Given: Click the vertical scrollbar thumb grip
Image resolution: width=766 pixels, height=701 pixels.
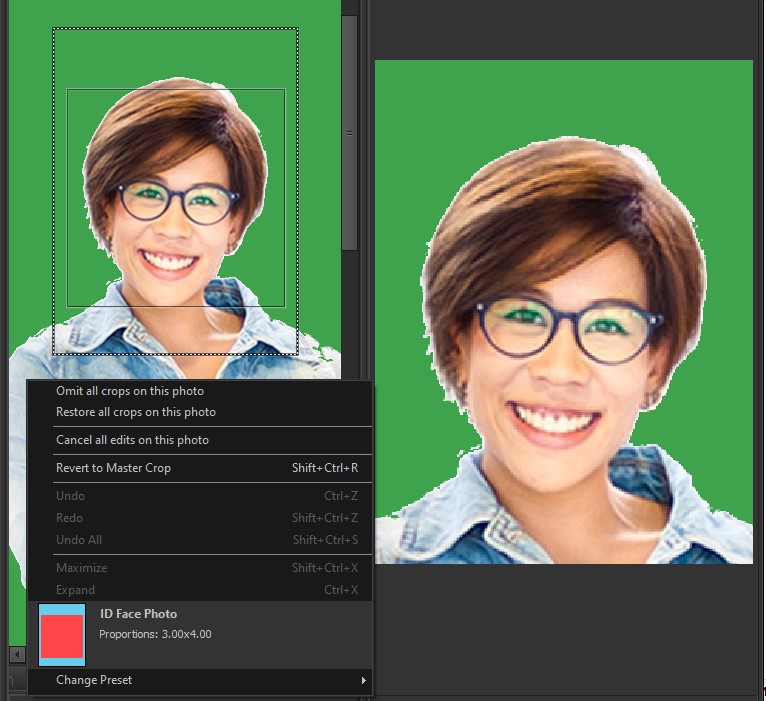Looking at the screenshot, I should point(349,132).
